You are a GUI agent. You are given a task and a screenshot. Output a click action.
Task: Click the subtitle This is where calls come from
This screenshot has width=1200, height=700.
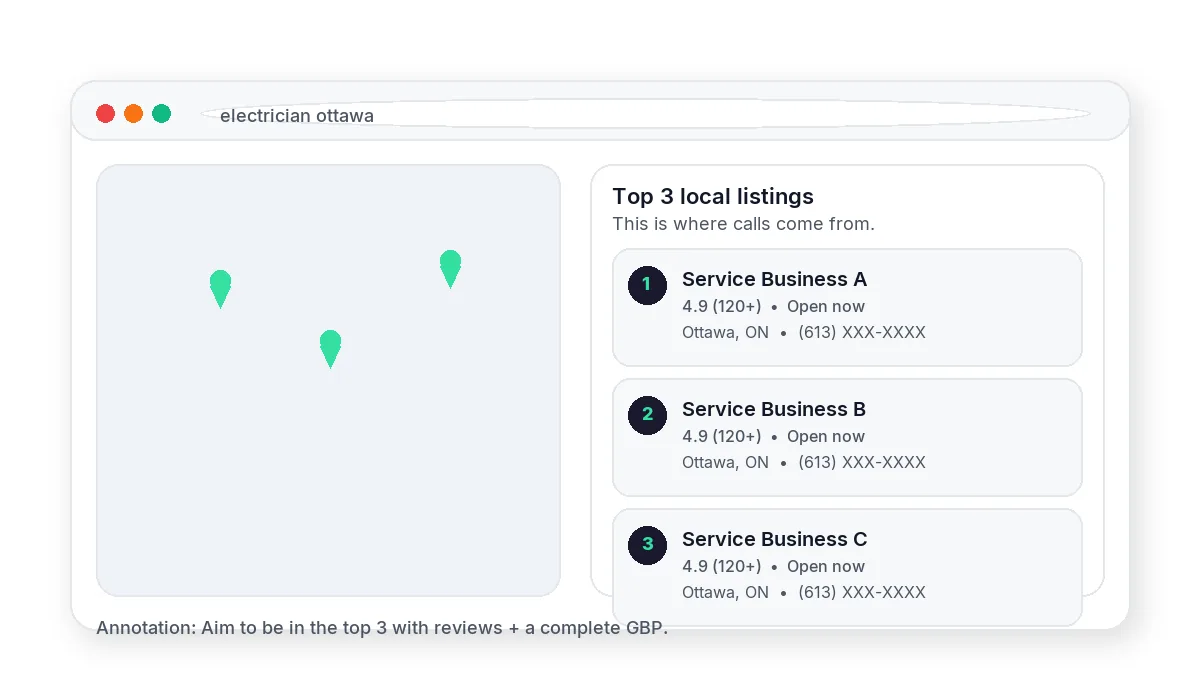coord(743,224)
